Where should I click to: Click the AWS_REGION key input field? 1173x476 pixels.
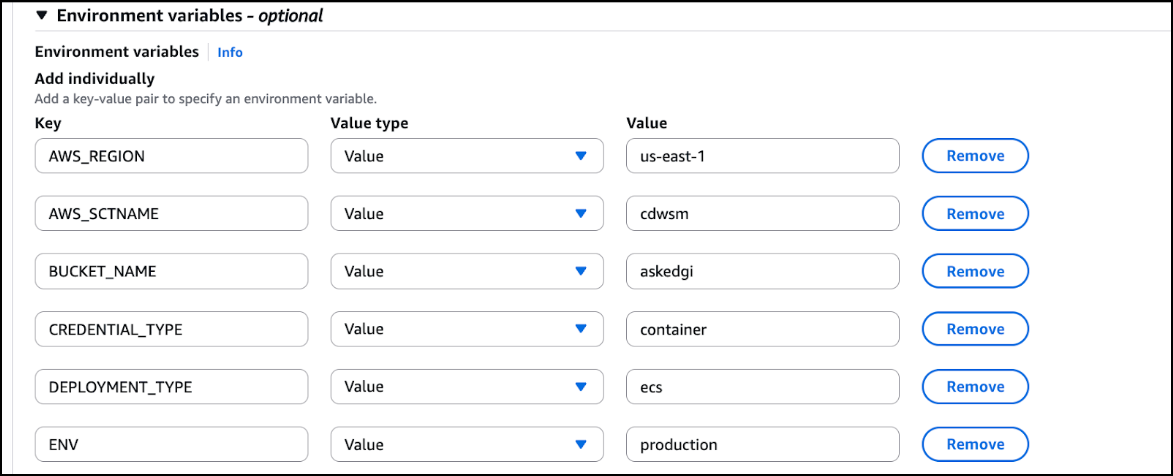coord(171,156)
